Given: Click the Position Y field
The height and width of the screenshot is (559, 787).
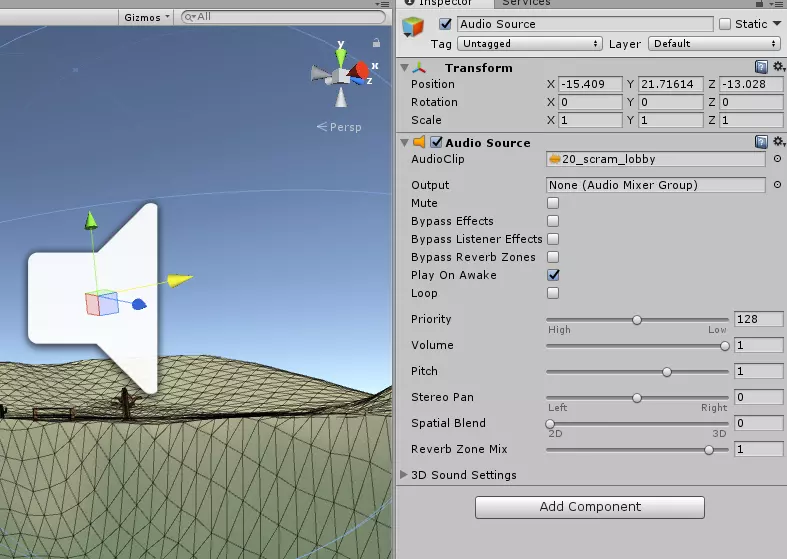Looking at the screenshot, I should point(671,84).
